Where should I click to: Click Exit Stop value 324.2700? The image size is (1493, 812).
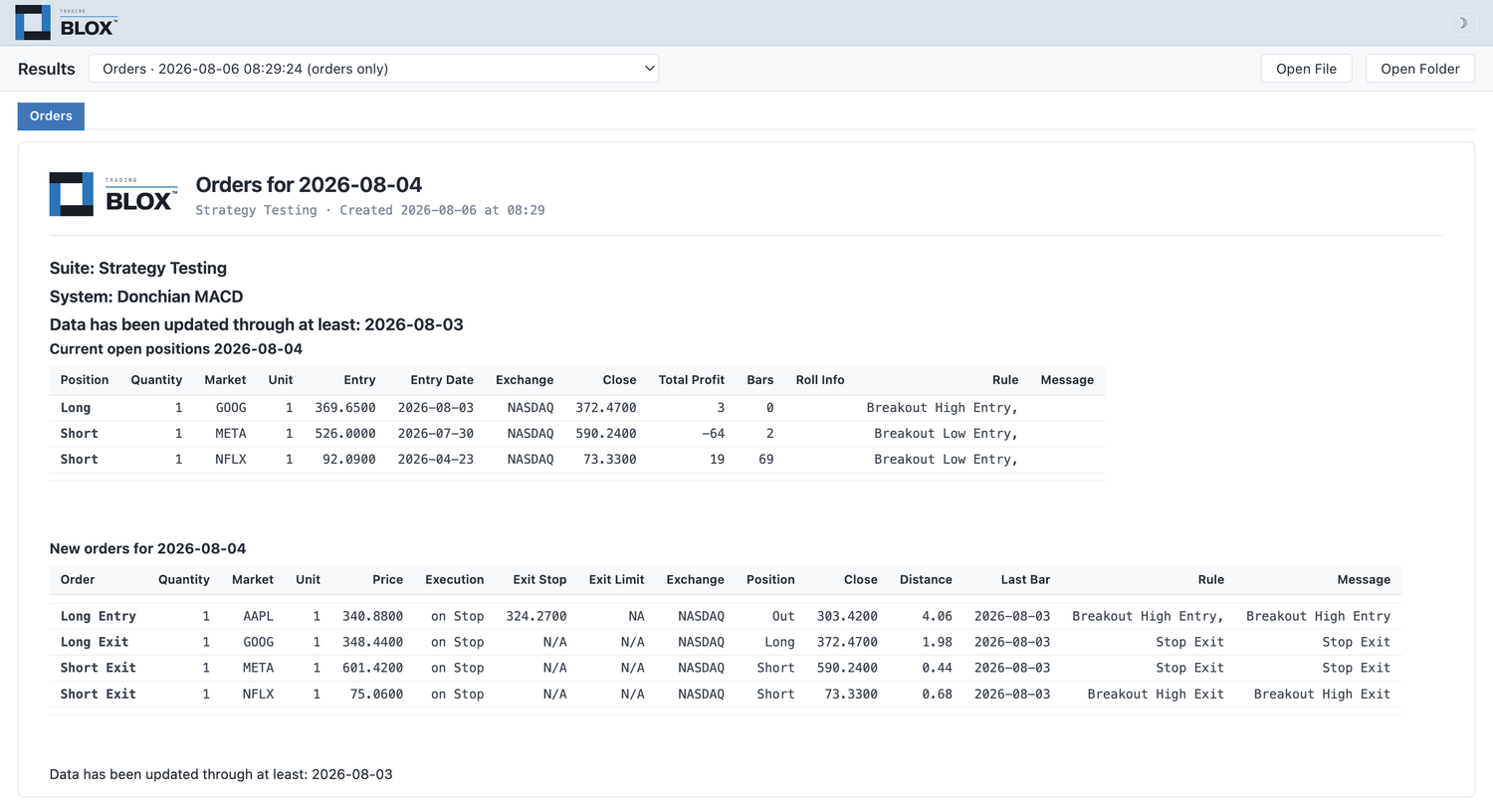(x=536, y=617)
